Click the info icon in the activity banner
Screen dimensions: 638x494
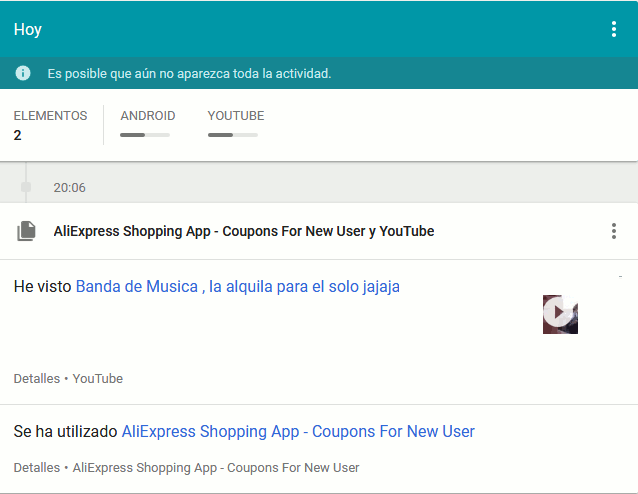click(23, 73)
